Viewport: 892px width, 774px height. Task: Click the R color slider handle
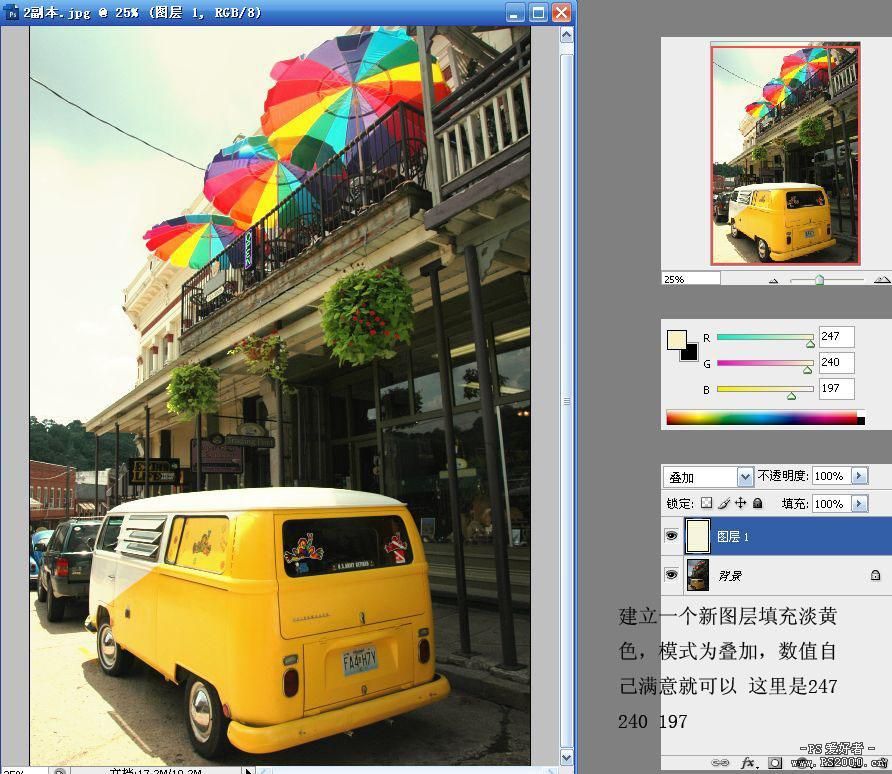click(x=810, y=343)
